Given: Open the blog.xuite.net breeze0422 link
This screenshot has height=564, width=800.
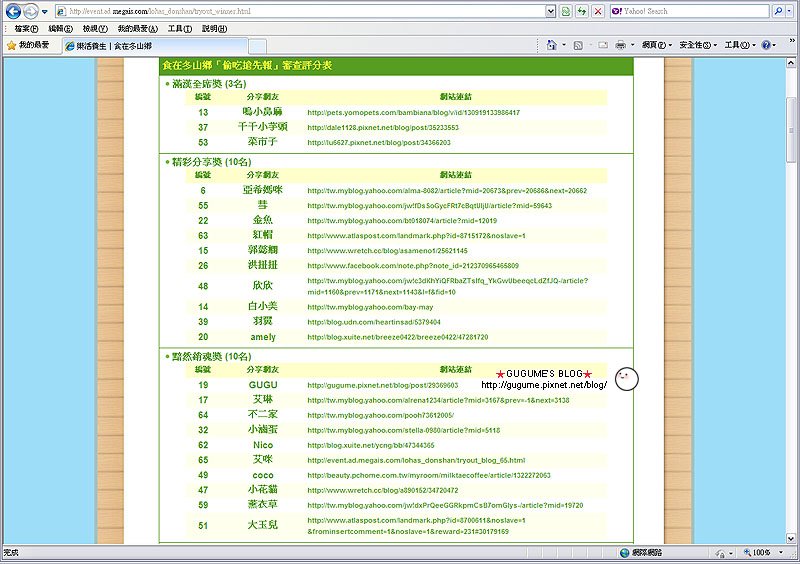Looking at the screenshot, I should pyautogui.click(x=397, y=337).
